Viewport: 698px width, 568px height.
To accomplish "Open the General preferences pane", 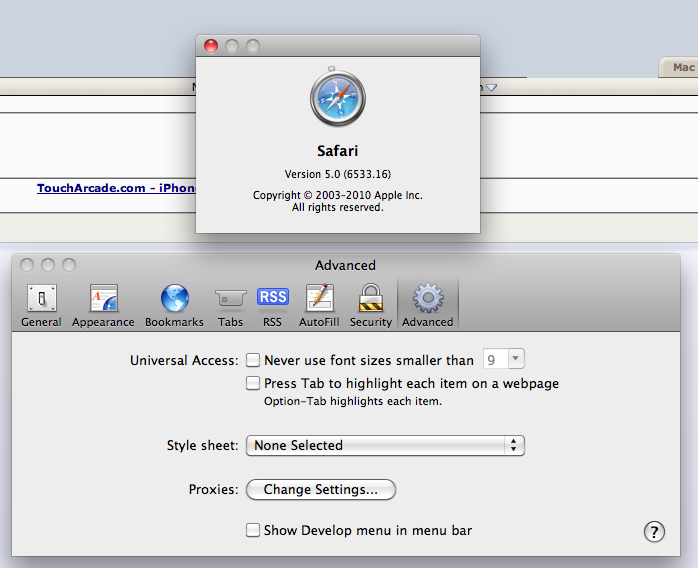I will point(41,306).
